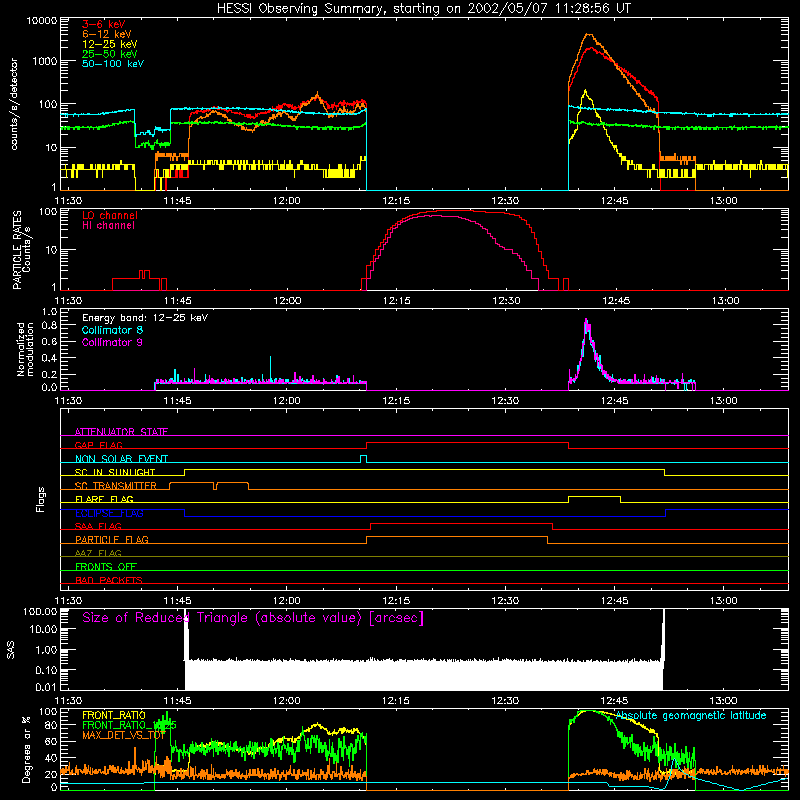Image resolution: width=800 pixels, height=800 pixels.
Task: Click the orange 6-12 keV flare peak
Action: point(589,35)
